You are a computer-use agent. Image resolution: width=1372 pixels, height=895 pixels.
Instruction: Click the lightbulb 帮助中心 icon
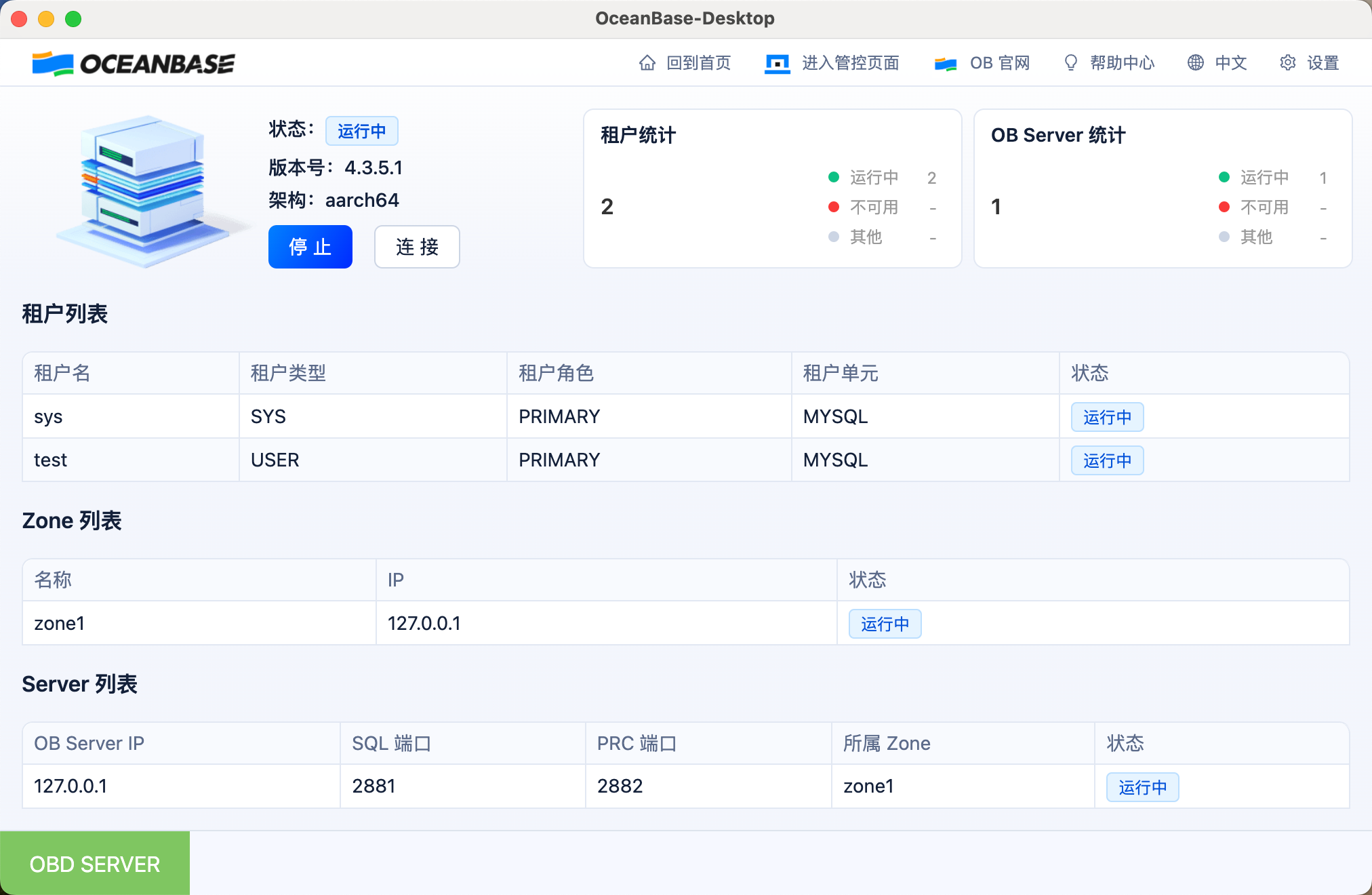click(x=1071, y=63)
